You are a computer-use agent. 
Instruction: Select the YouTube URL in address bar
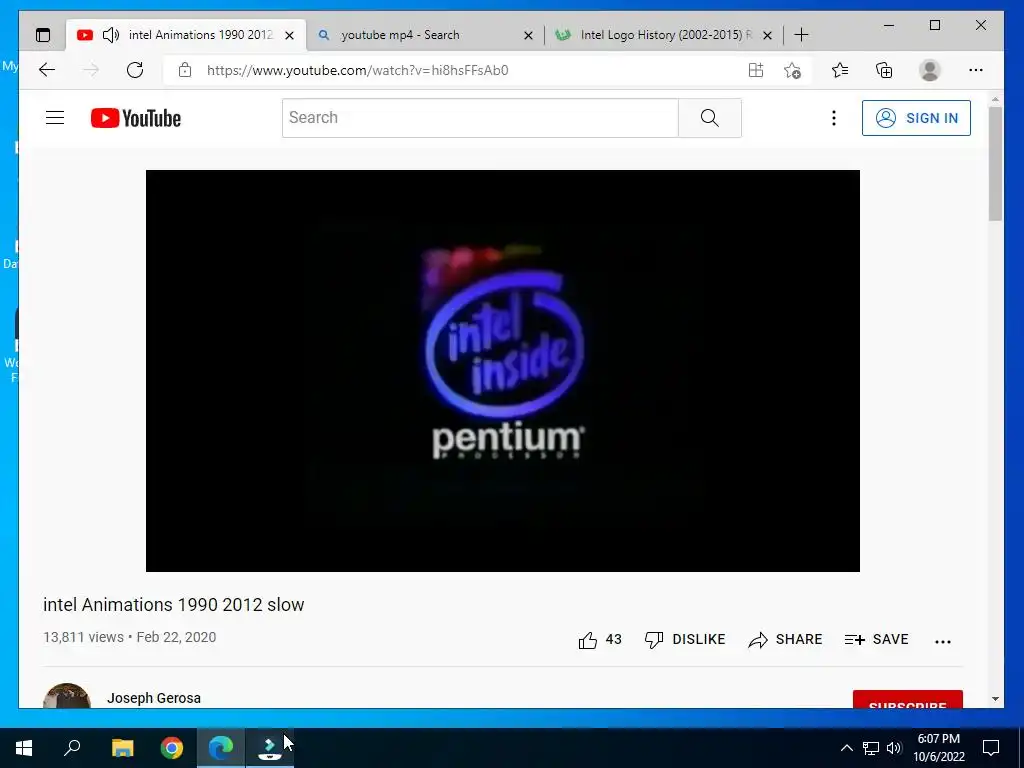pos(357,71)
